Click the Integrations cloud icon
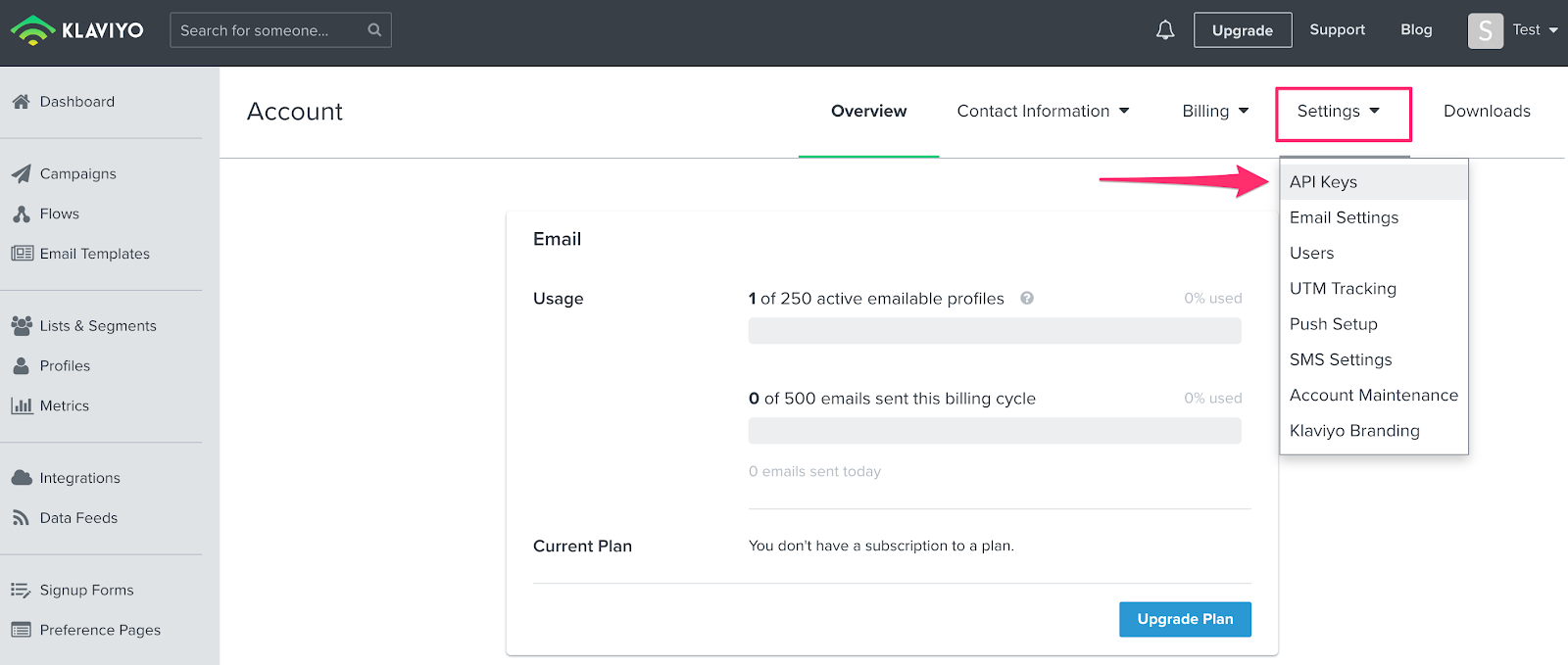 tap(21, 478)
